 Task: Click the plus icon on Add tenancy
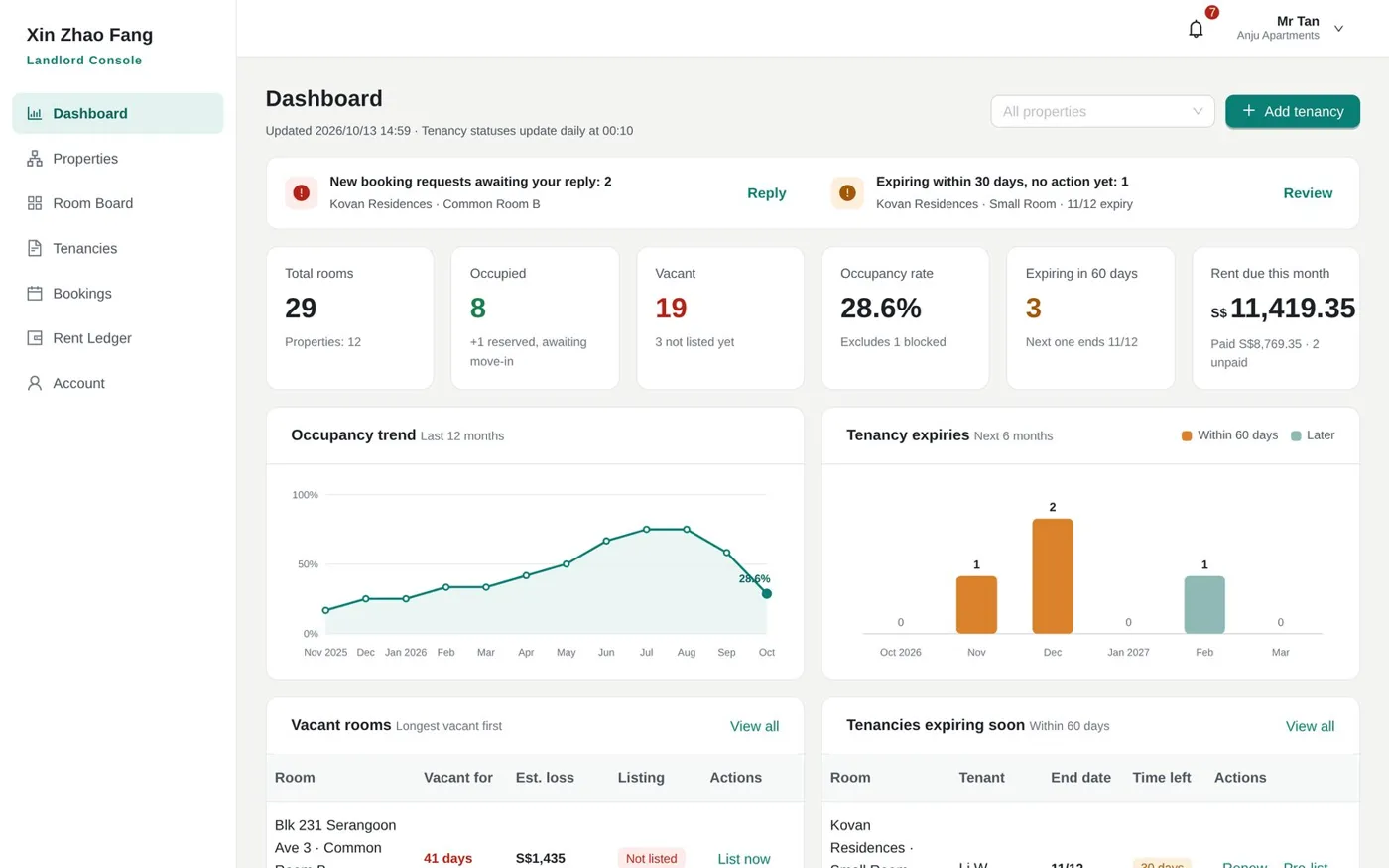pos(1249,111)
